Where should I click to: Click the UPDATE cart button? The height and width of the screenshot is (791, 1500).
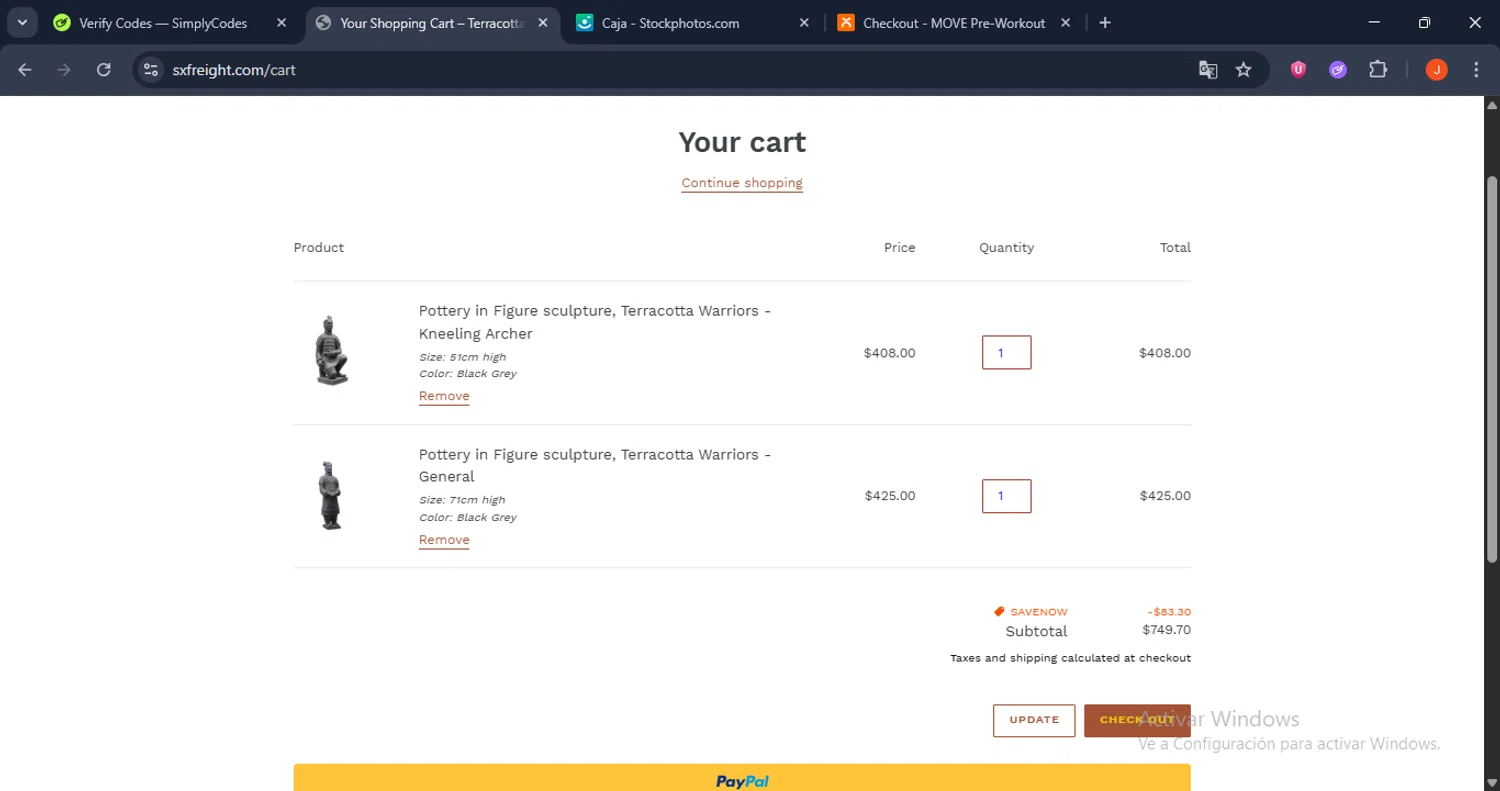tap(1034, 720)
